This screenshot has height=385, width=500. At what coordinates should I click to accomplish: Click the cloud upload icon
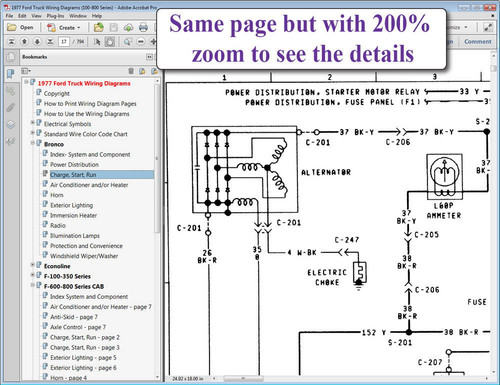pyautogui.click(x=128, y=27)
